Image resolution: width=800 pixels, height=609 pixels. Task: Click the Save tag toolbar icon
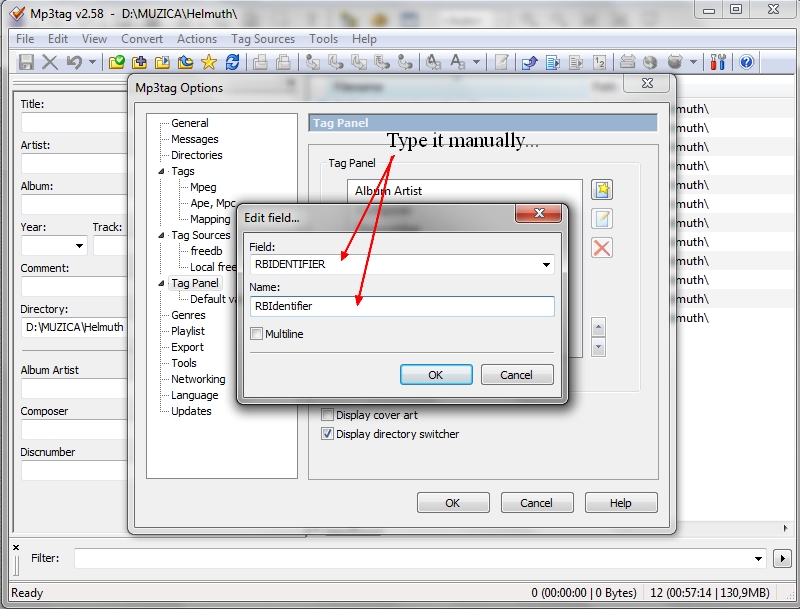[26, 62]
